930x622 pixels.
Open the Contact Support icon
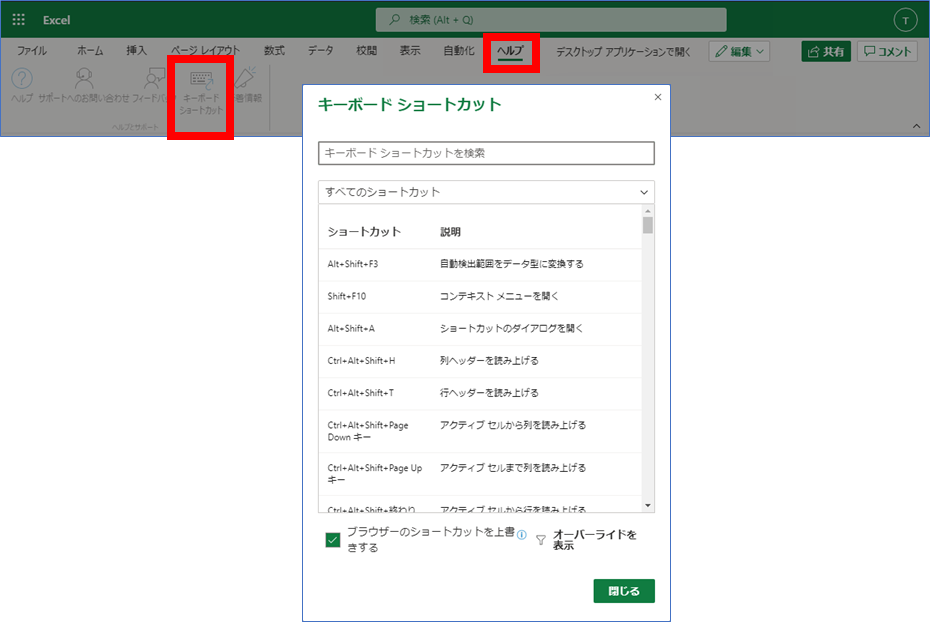84,79
